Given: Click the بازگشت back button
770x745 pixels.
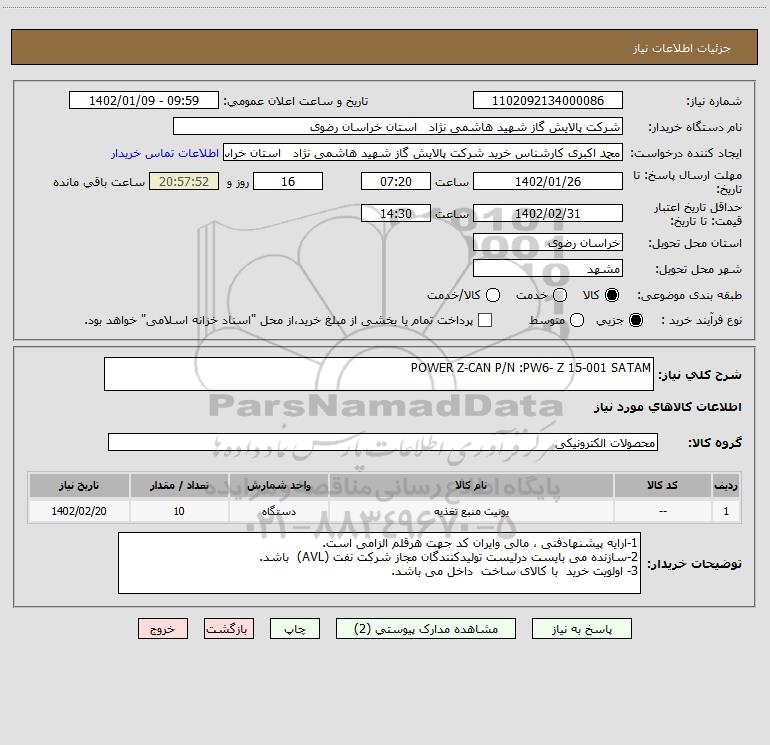Looking at the screenshot, I should (x=229, y=629).
